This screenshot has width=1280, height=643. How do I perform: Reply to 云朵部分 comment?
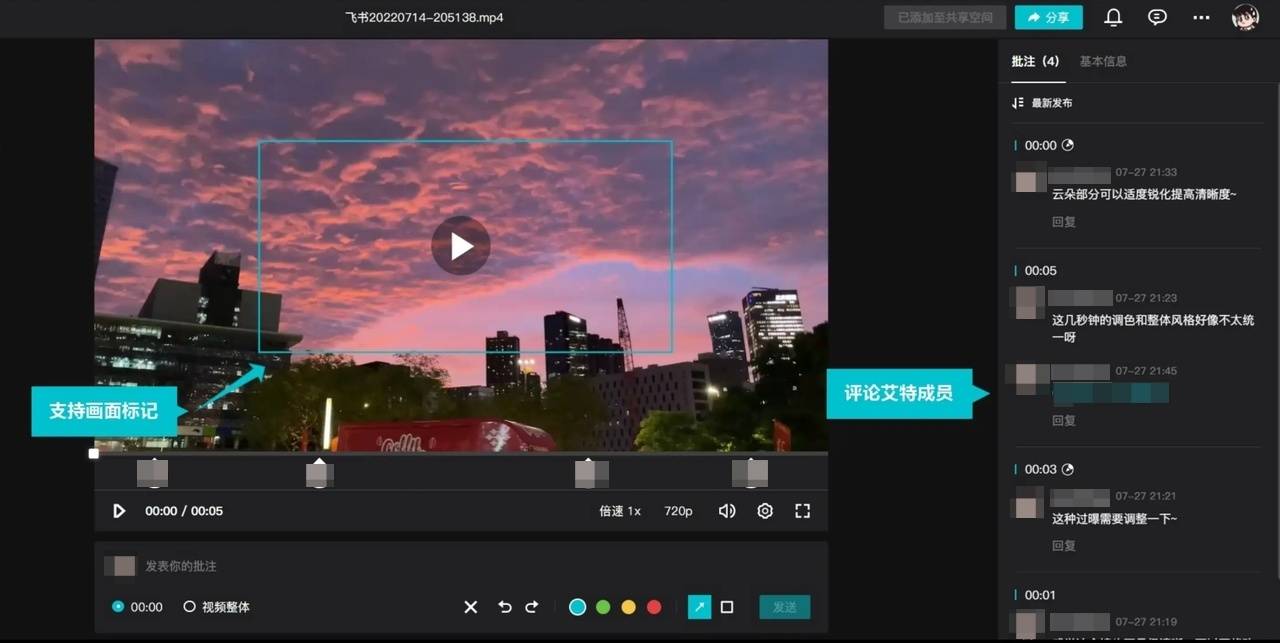tap(1064, 222)
